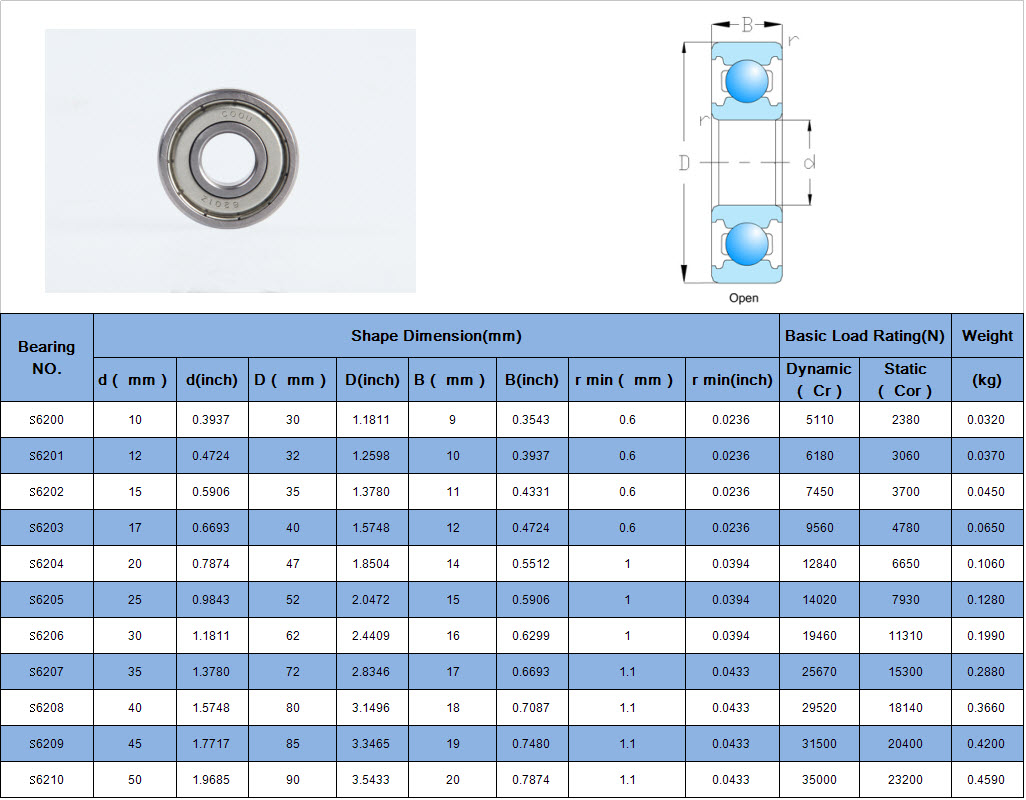Viewport: 1026px width, 800px height.
Task: Click the B width label atop diagram
Action: click(747, 26)
